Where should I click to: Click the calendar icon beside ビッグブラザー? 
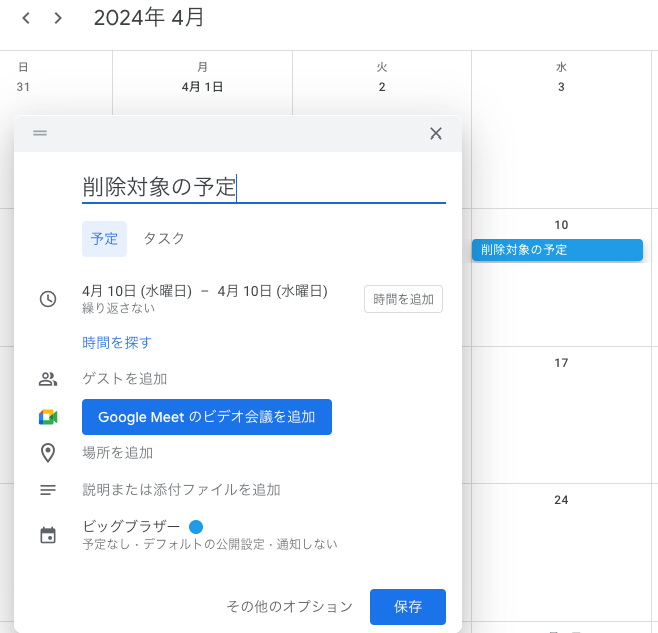(x=48, y=535)
